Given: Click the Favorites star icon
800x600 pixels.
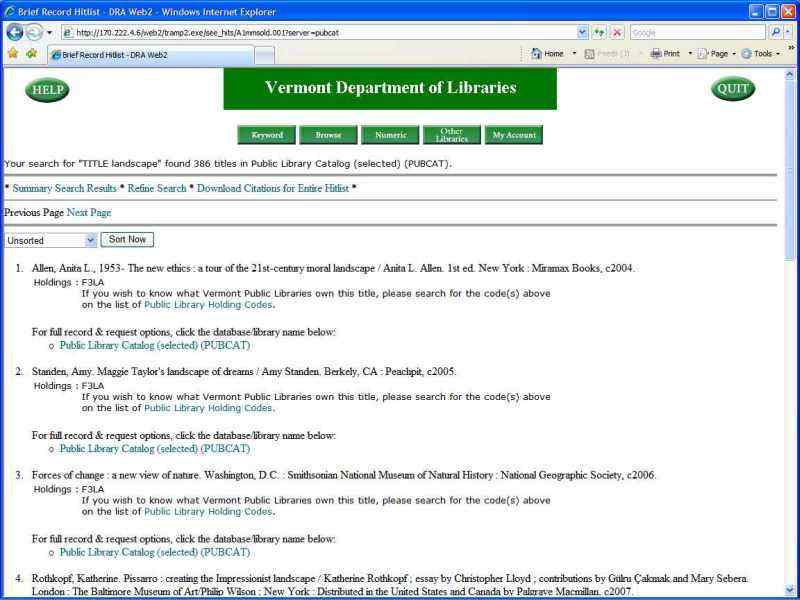Looking at the screenshot, I should coord(13,53).
